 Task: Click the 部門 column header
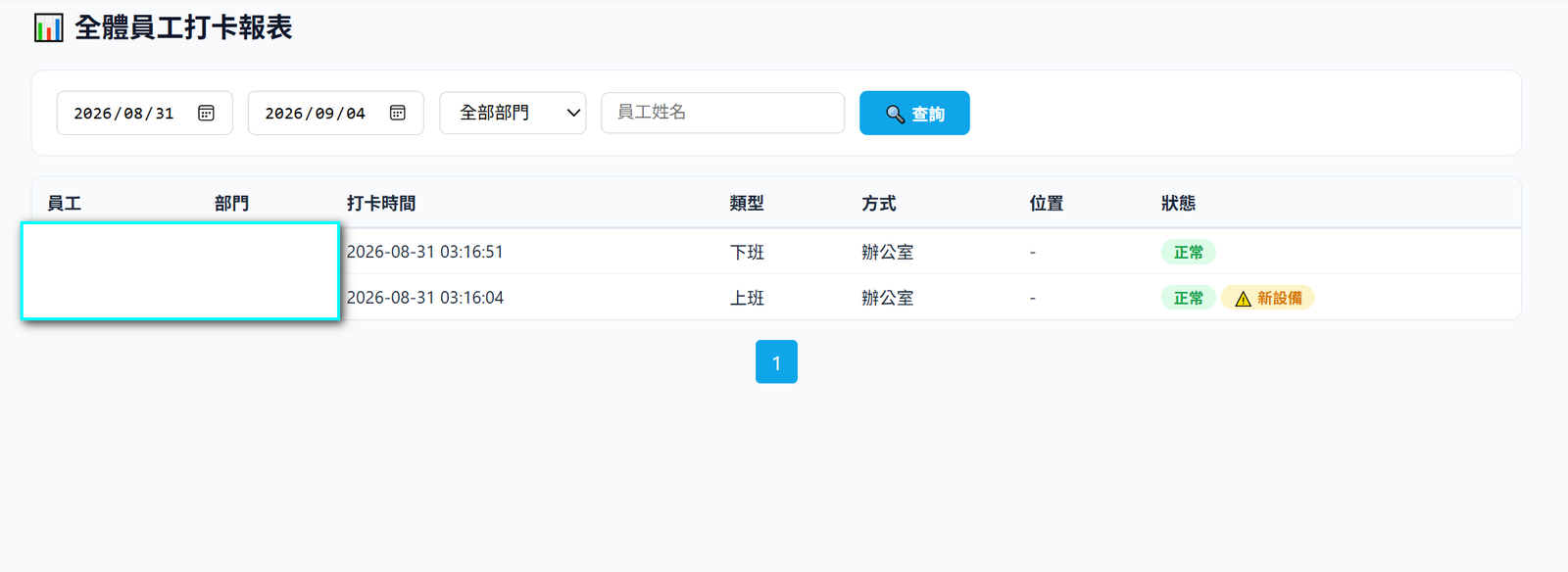pos(231,204)
